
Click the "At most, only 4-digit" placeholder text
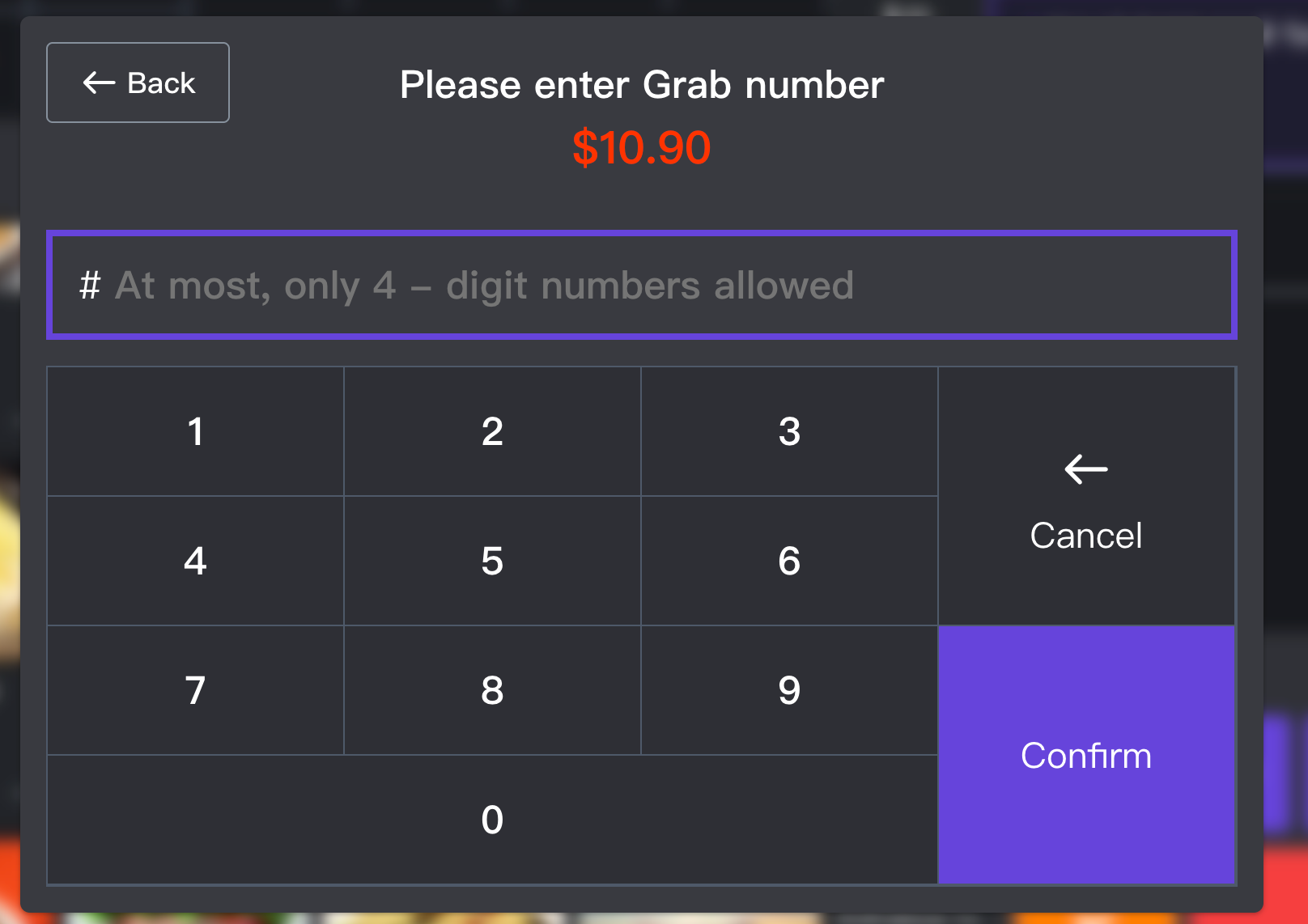pos(484,286)
